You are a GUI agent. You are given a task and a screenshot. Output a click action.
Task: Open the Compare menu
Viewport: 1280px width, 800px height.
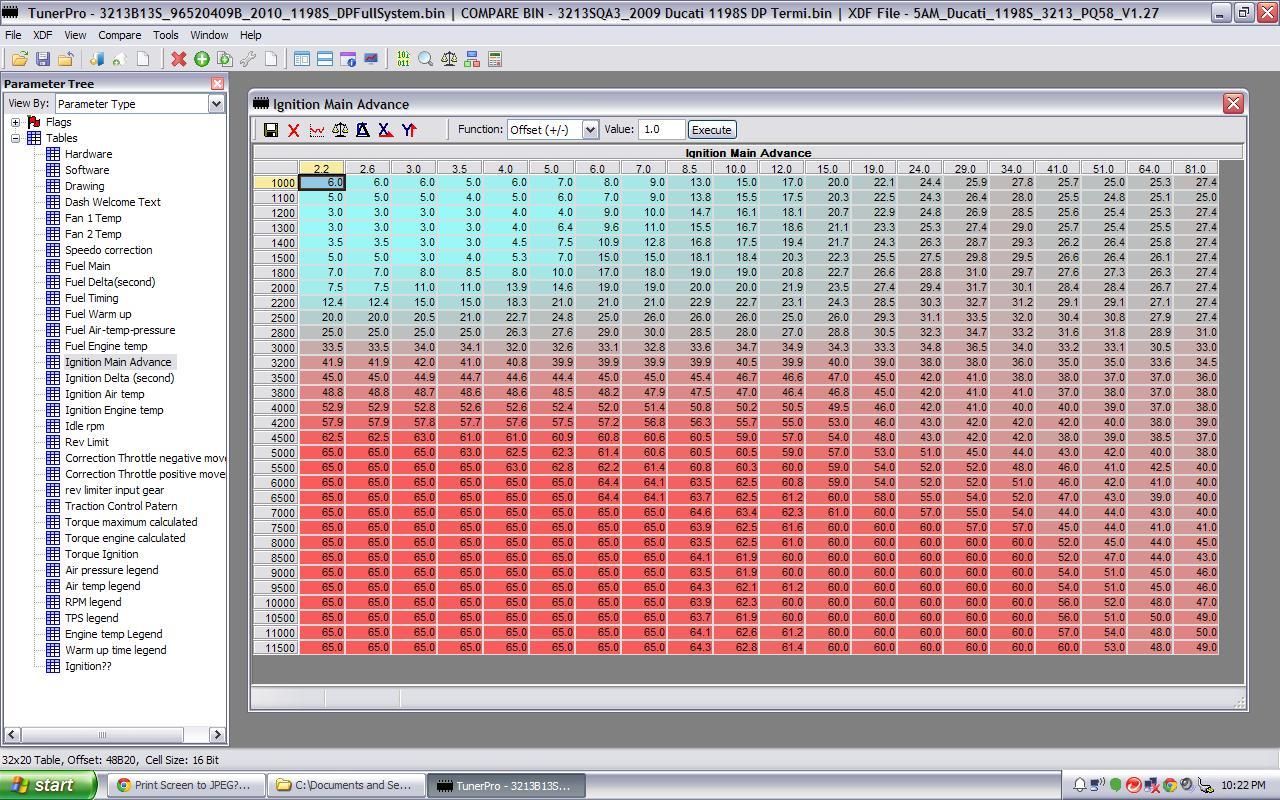tap(119, 35)
